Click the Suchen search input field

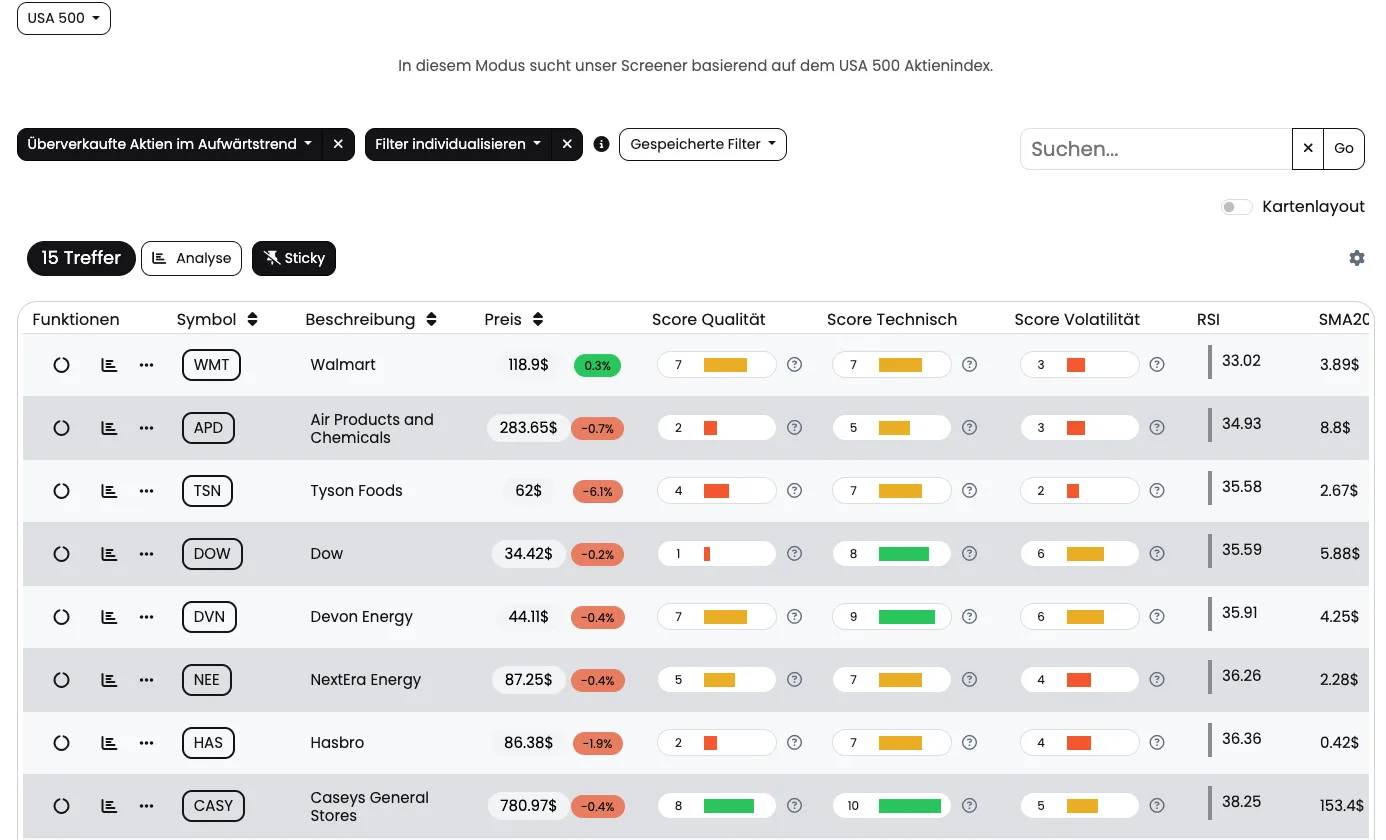[x=1156, y=149]
